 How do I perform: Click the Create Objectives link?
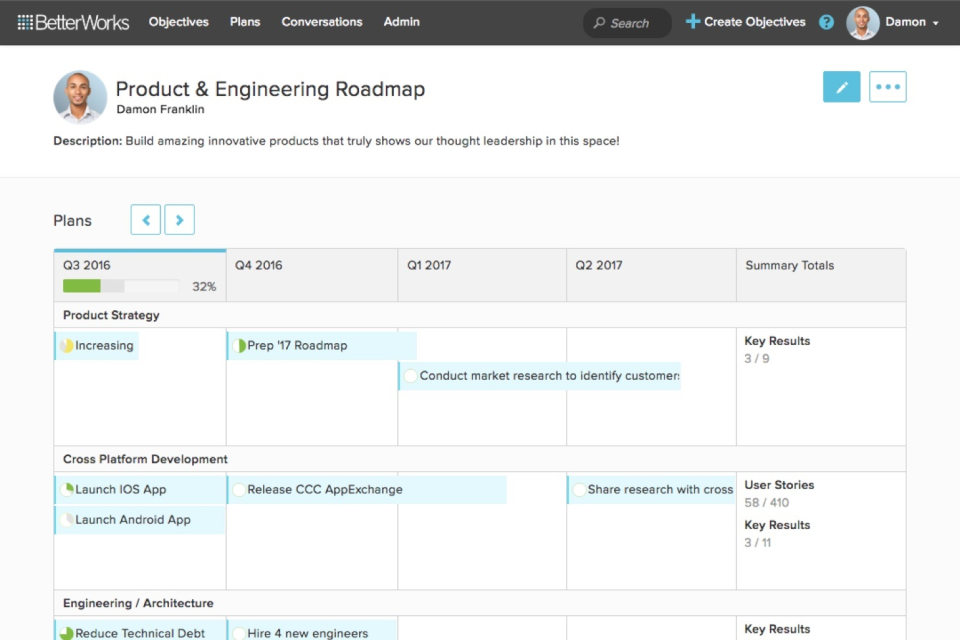click(x=754, y=22)
